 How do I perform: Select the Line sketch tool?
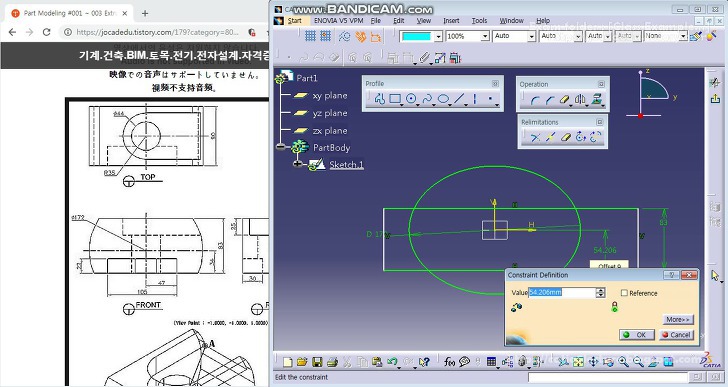point(459,99)
